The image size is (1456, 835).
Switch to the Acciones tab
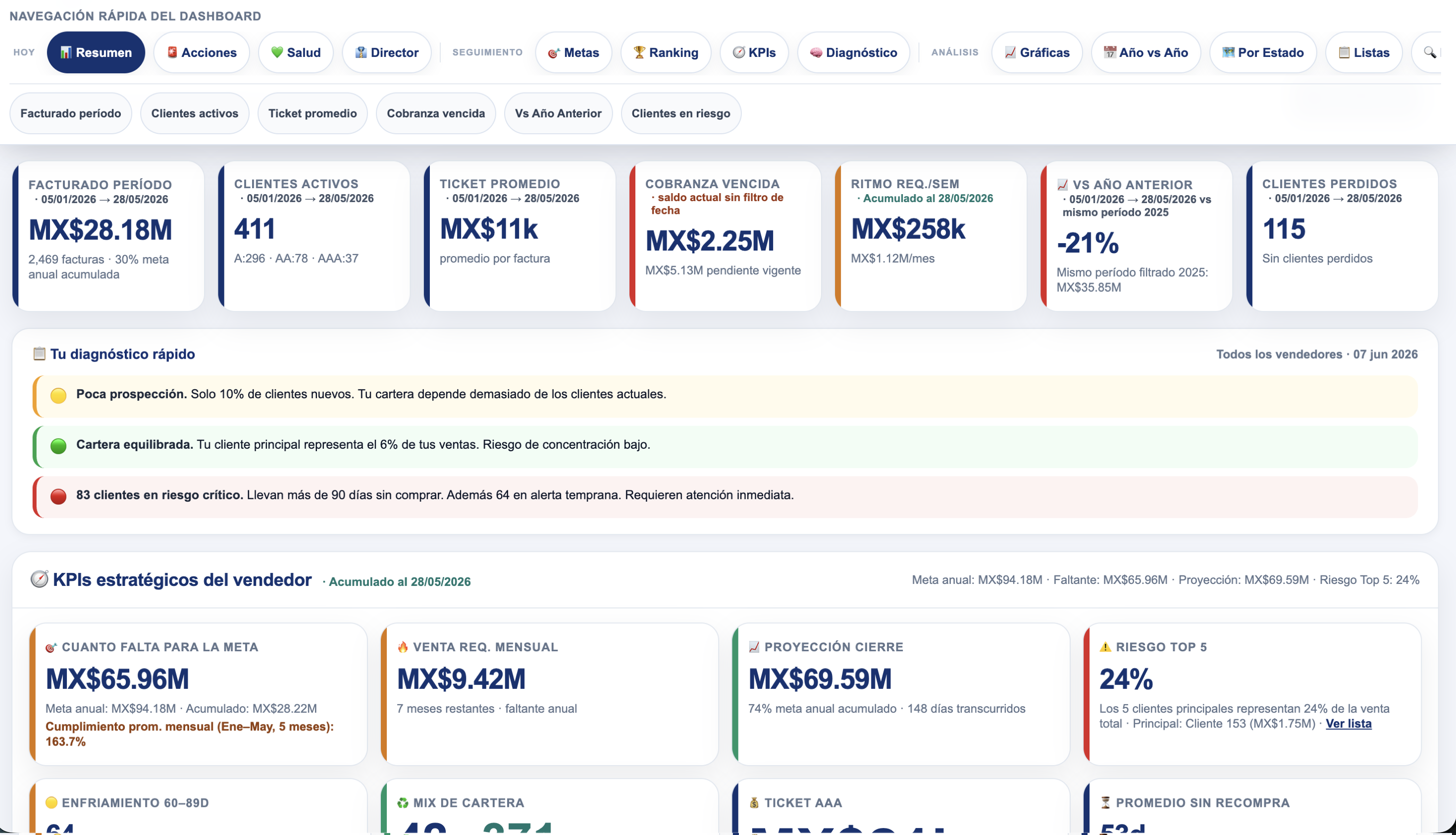coord(201,52)
